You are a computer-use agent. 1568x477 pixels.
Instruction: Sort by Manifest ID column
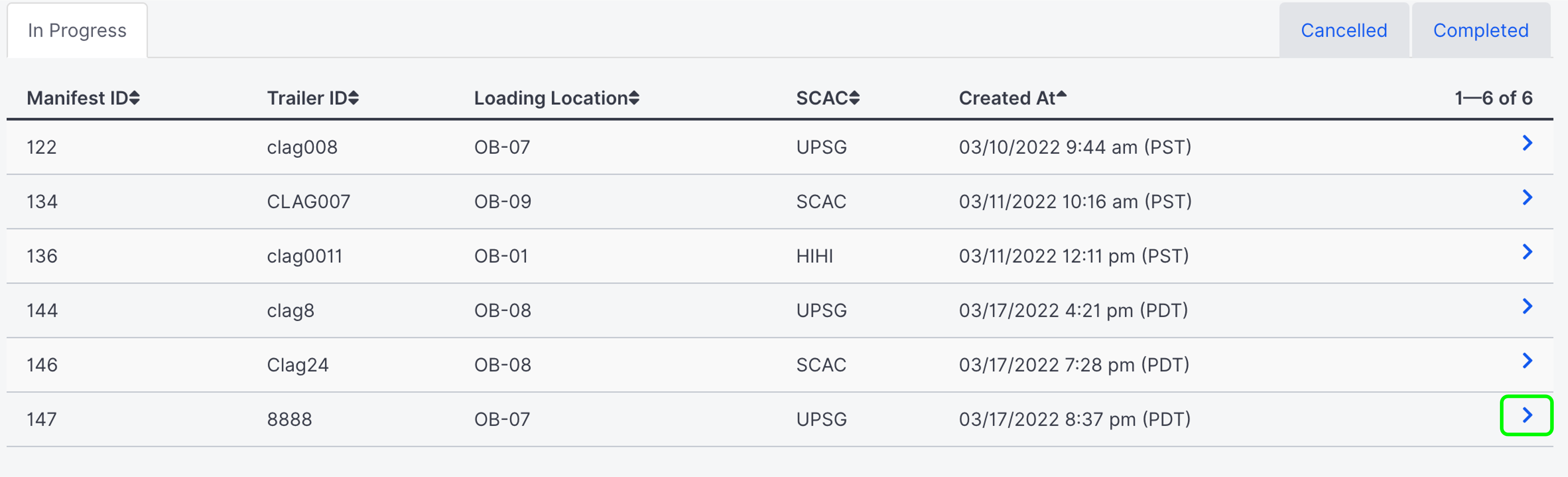pyautogui.click(x=83, y=98)
